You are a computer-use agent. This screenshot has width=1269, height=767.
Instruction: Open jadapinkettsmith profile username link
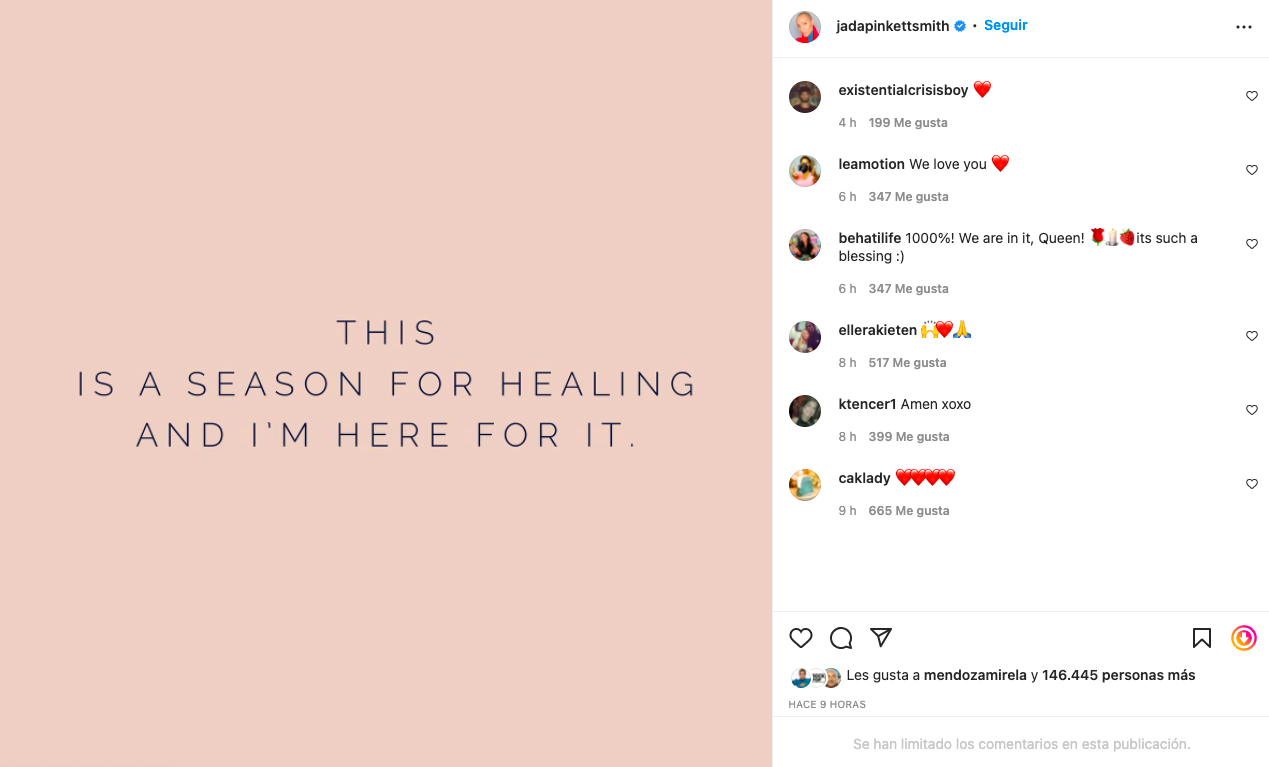pos(893,26)
